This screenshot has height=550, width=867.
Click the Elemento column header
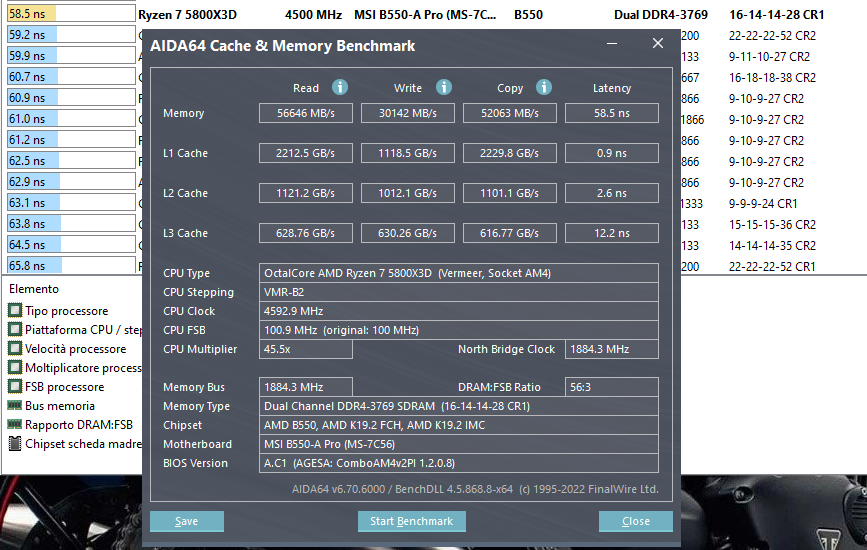[34, 289]
